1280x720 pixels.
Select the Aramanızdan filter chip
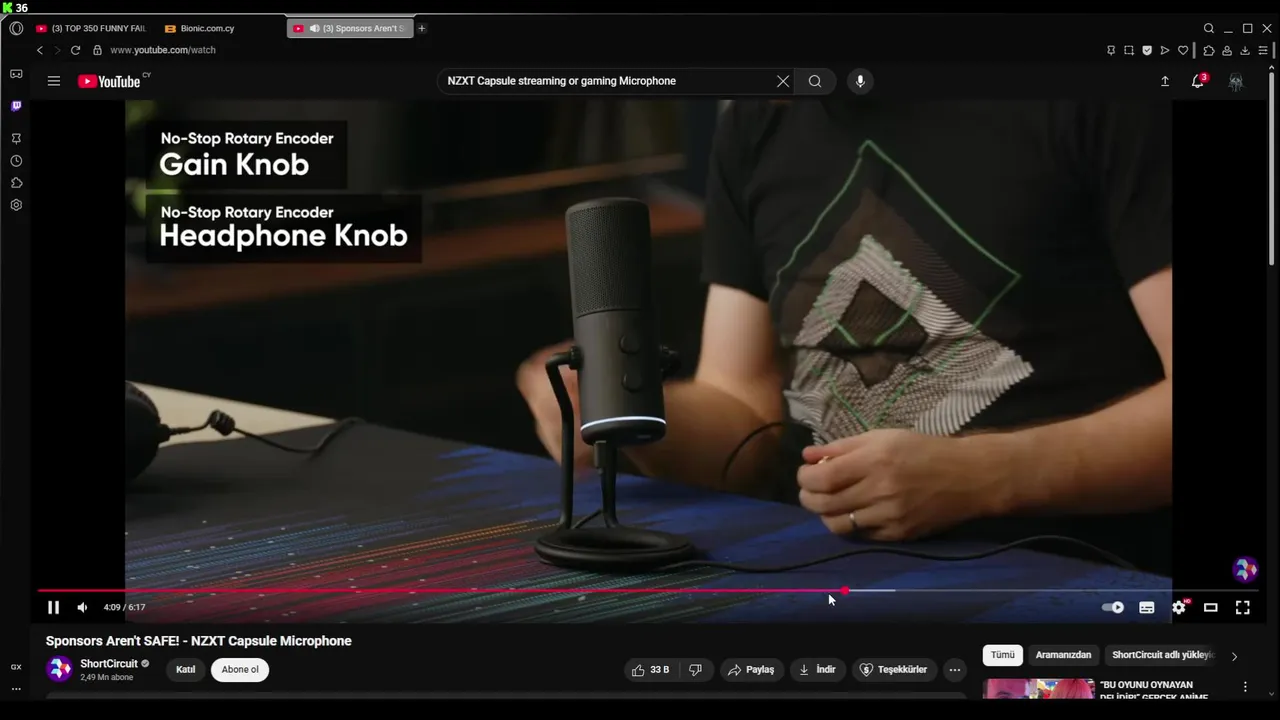(x=1063, y=655)
